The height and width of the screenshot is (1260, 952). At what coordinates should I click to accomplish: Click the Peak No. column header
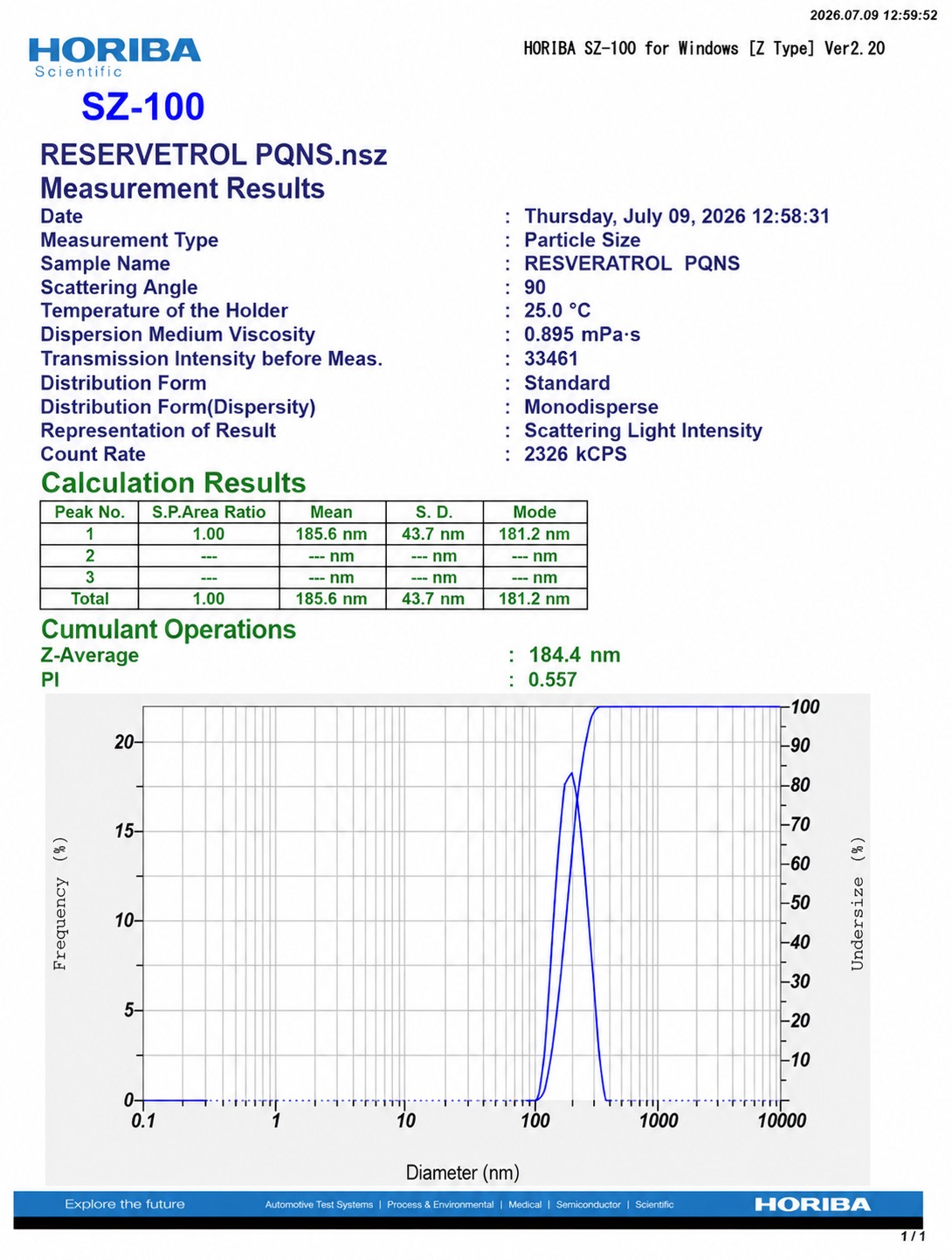point(90,512)
